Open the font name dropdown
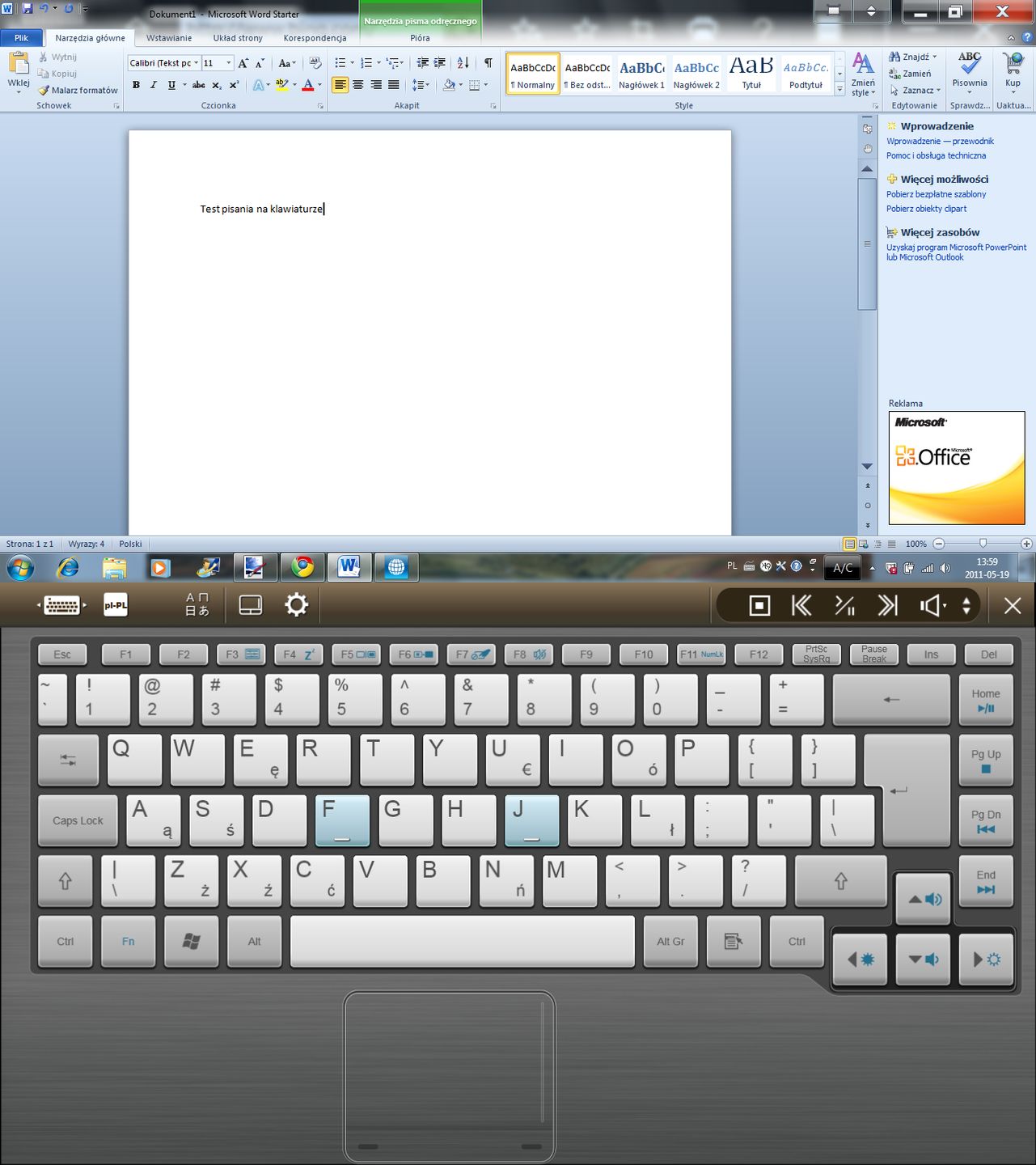 196,63
